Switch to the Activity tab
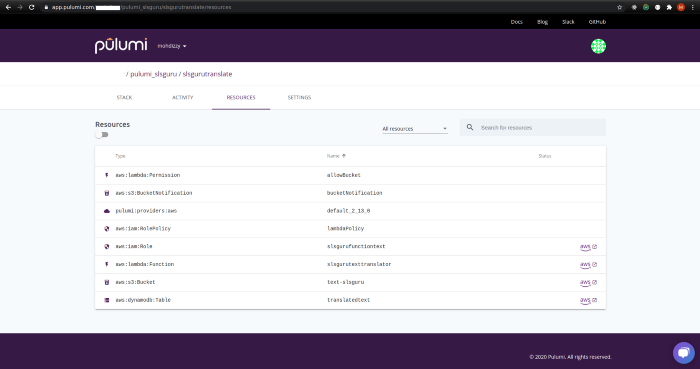700x369 pixels. click(x=183, y=97)
